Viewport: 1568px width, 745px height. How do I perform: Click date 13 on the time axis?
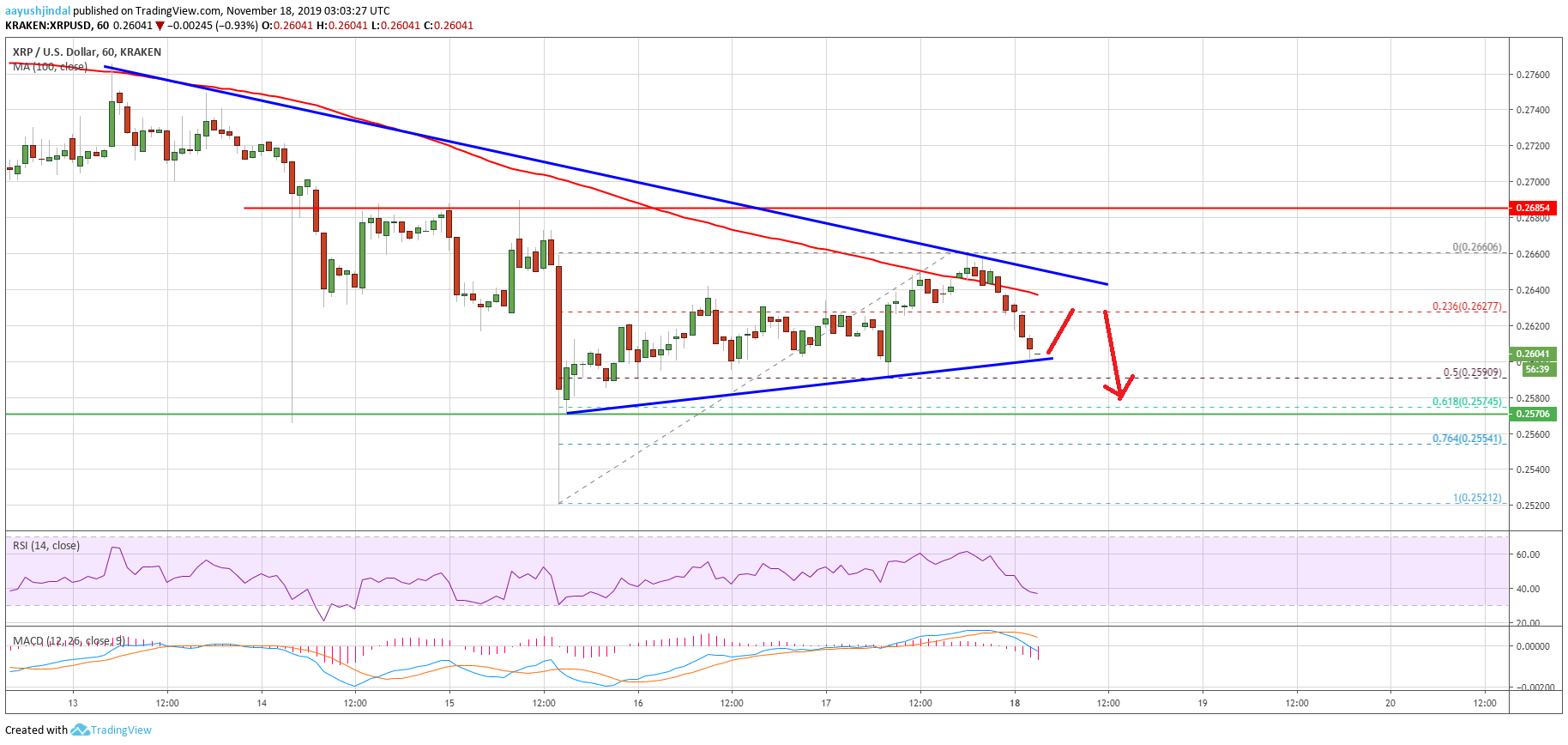(73, 703)
